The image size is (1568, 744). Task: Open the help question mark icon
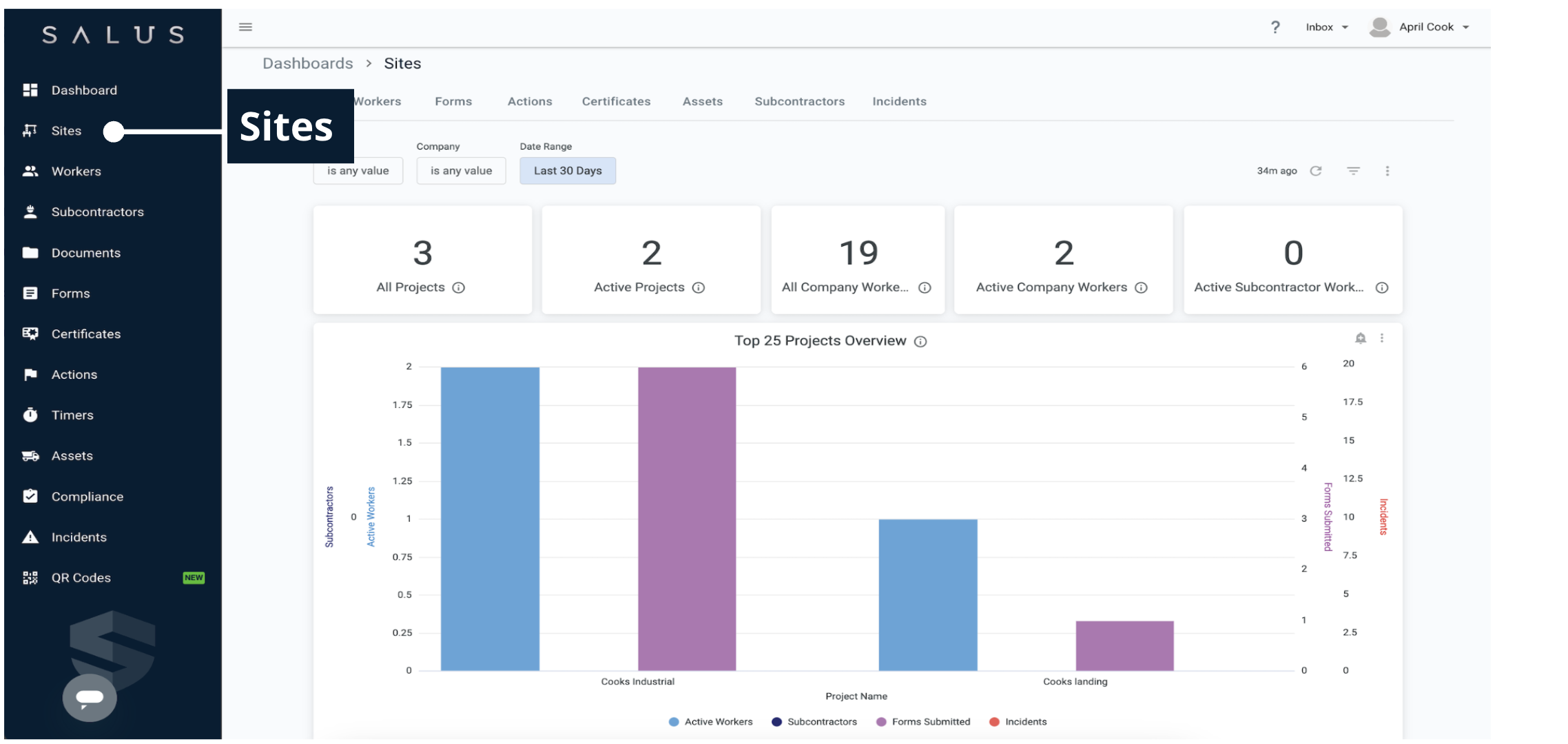(x=1275, y=27)
